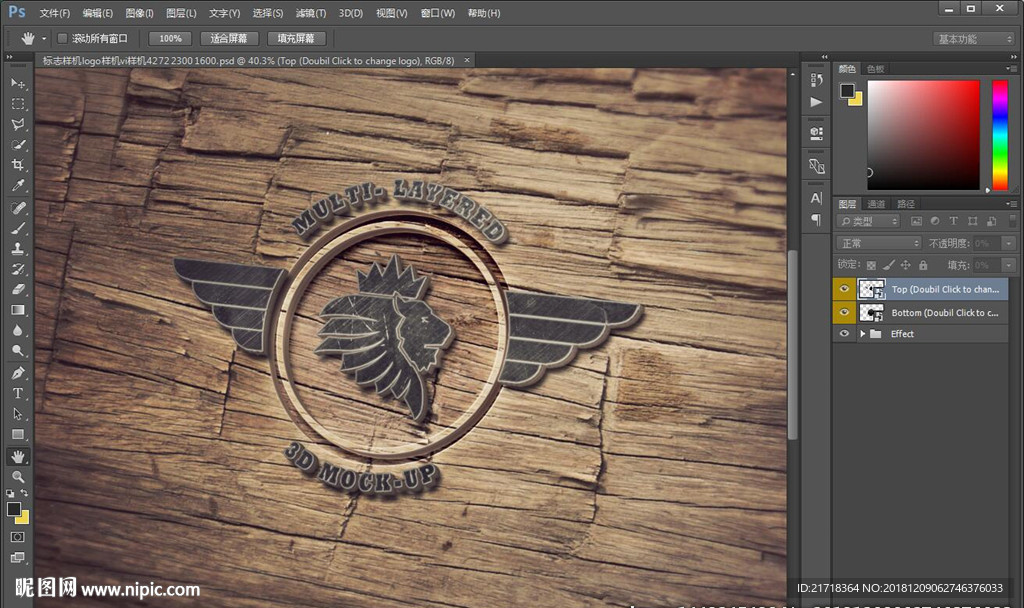Click the Fill Screen button
Viewport: 1024px width, 608px height.
(x=296, y=39)
